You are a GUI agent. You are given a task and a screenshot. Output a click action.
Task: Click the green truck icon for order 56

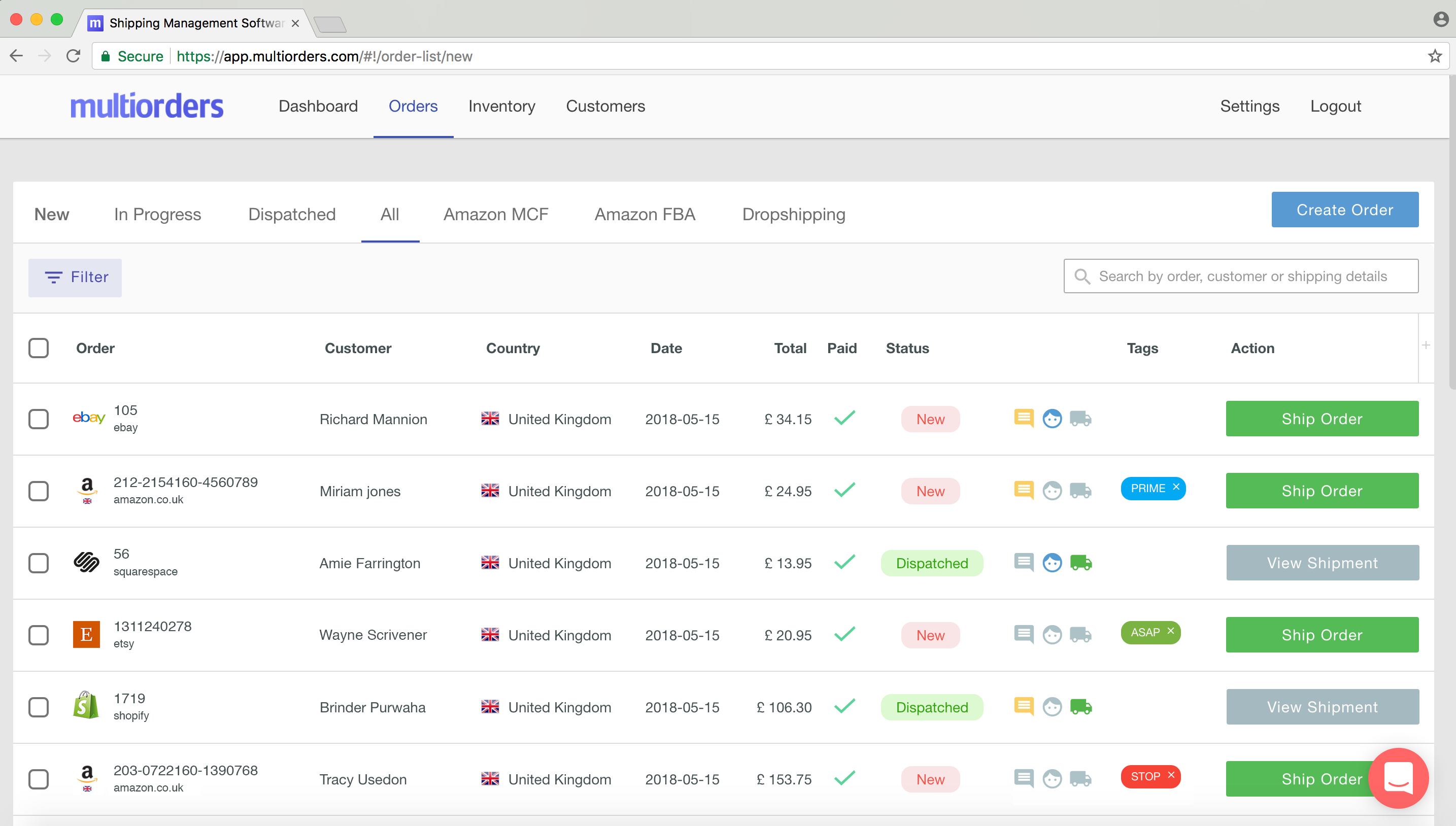1080,563
